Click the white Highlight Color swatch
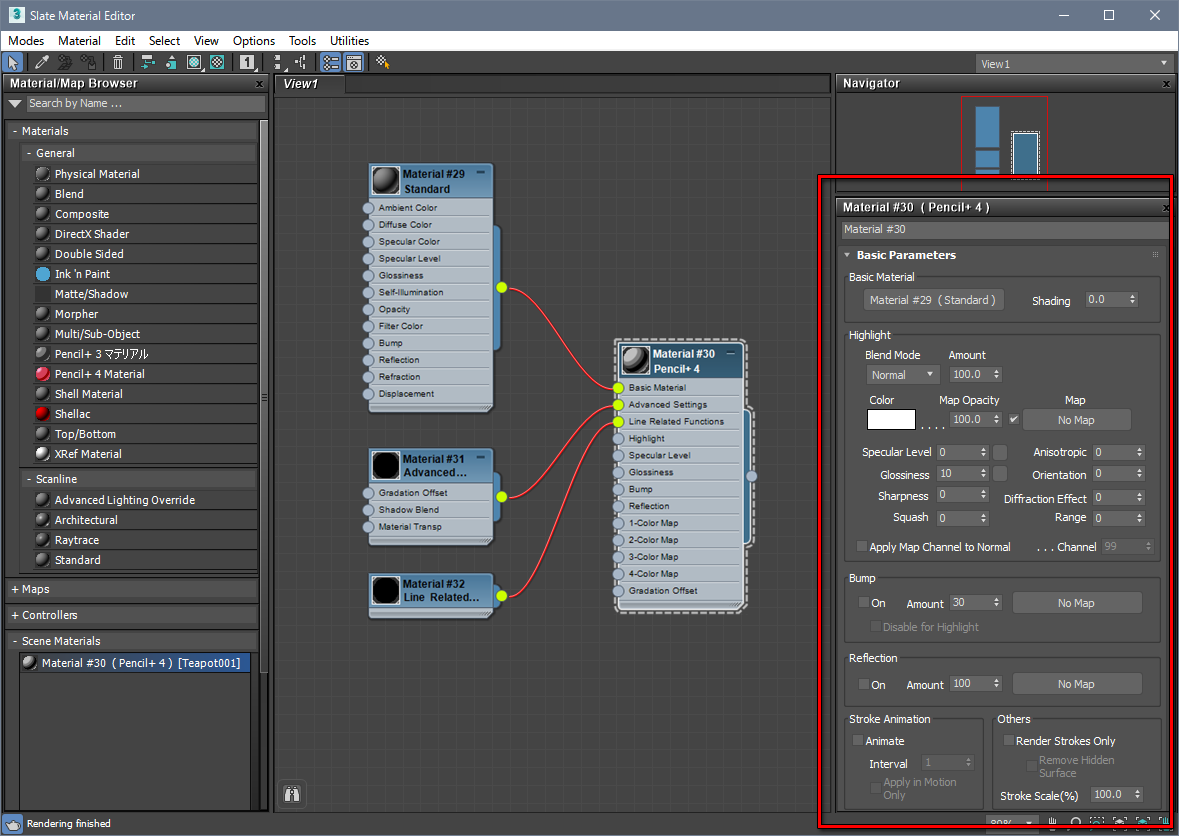This screenshot has height=836, width=1179. [890, 420]
